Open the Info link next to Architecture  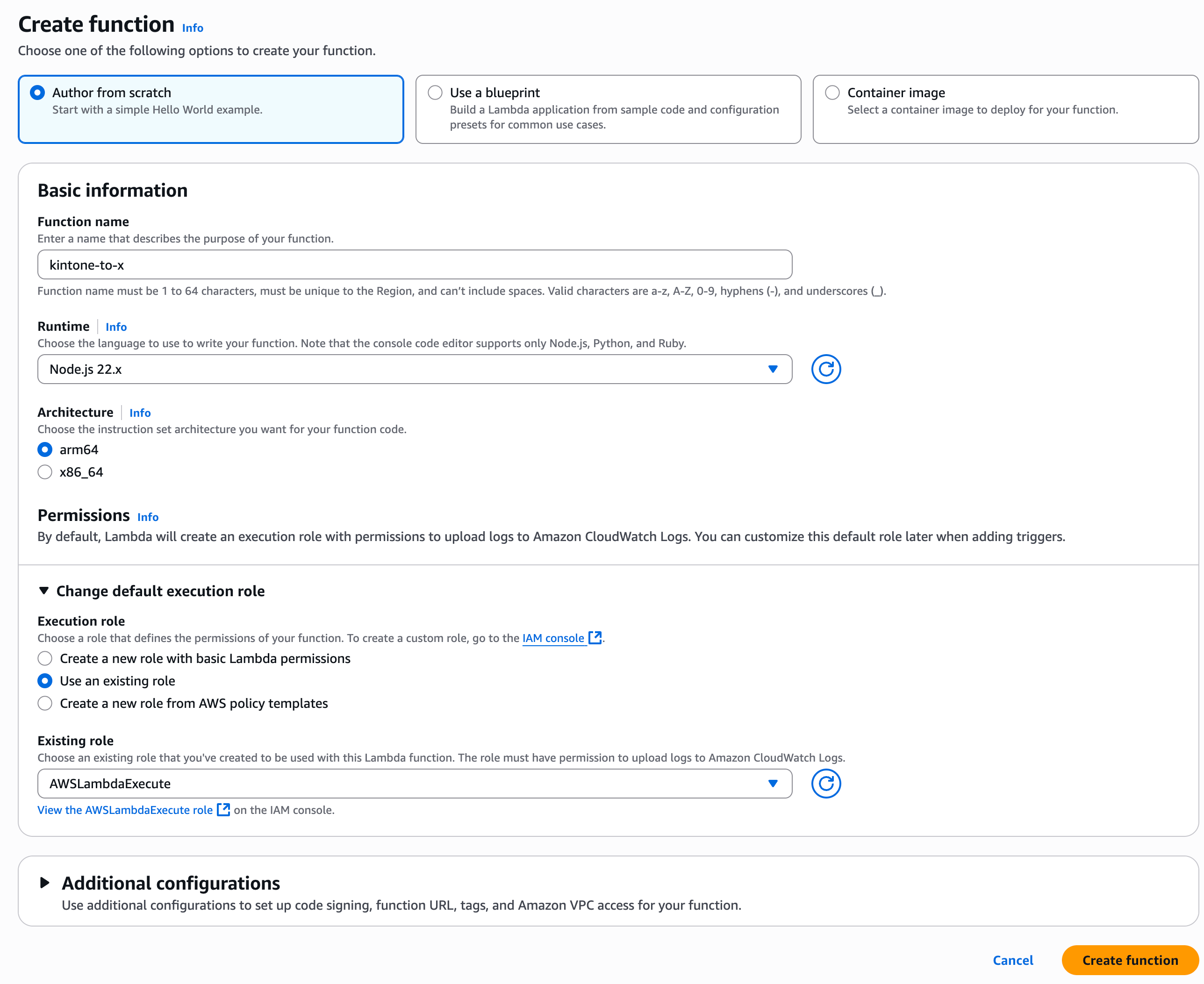[140, 413]
